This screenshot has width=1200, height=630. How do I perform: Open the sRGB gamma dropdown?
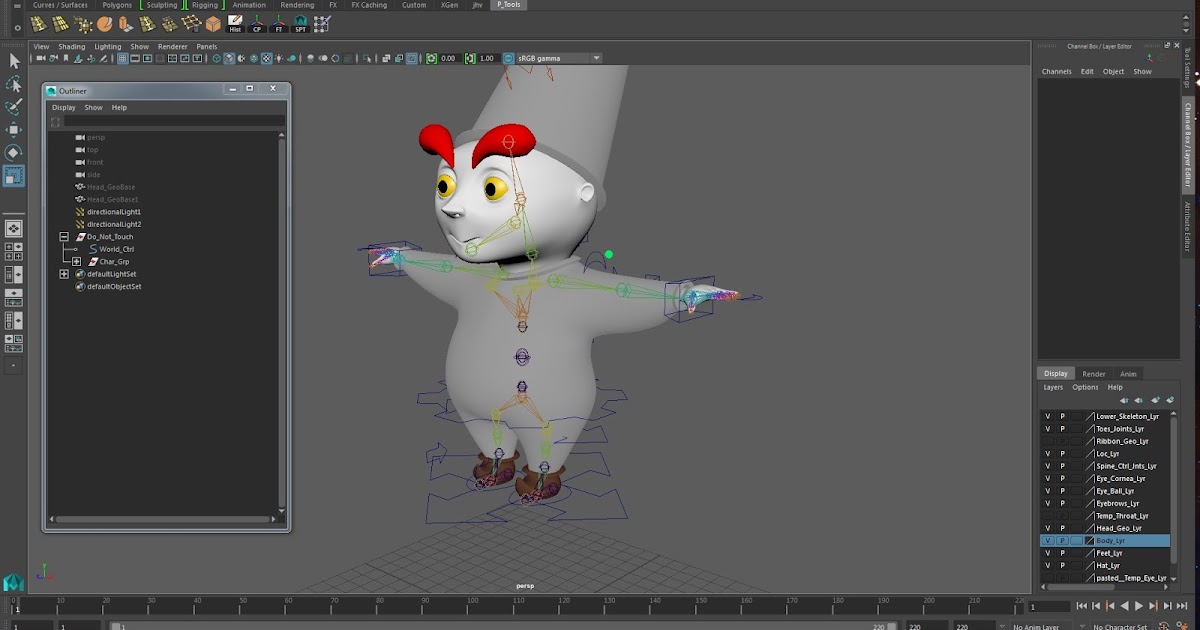[x=595, y=58]
